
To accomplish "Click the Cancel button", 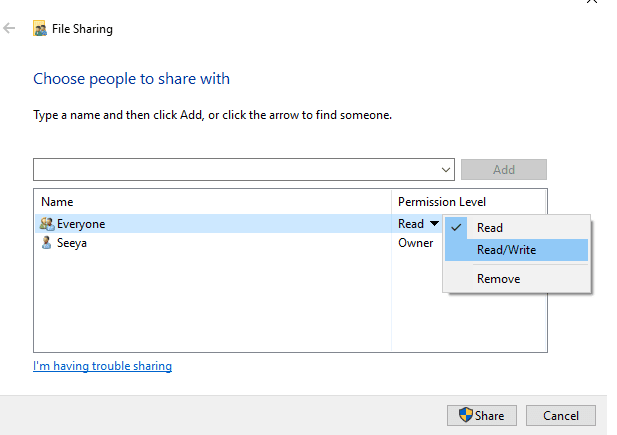I will pos(561,415).
